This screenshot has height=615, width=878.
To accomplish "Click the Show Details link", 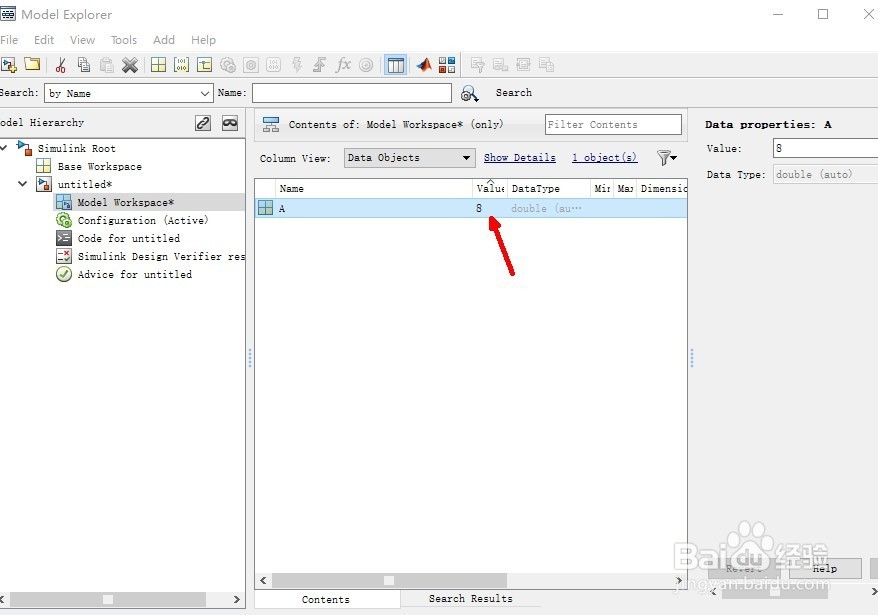I will [x=519, y=158].
